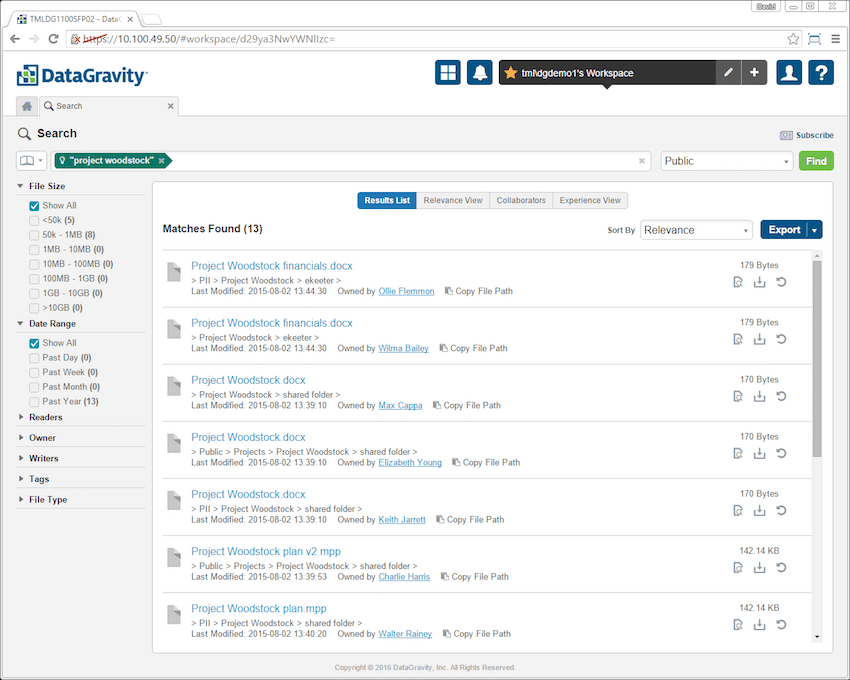The height and width of the screenshot is (680, 850).
Task: Open Project Woodstock plan v2.mpp link
Action: tap(266, 551)
